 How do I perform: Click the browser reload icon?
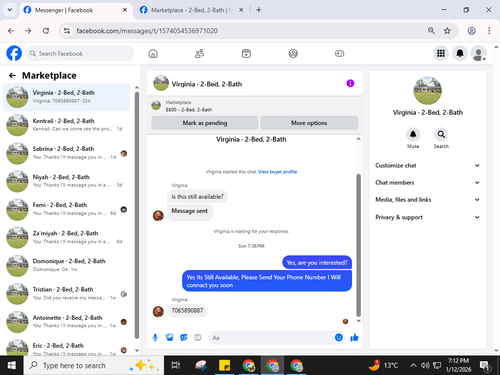point(46,31)
